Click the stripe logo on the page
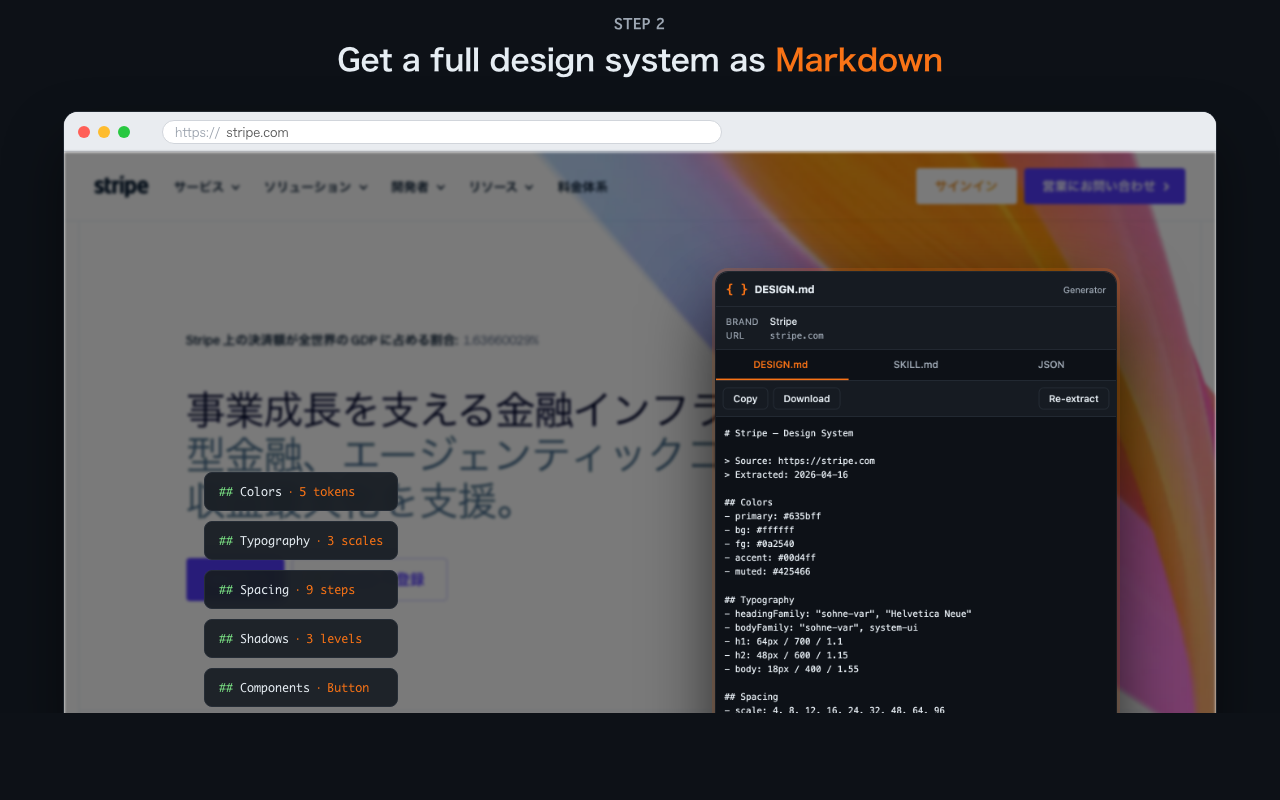 coord(121,186)
